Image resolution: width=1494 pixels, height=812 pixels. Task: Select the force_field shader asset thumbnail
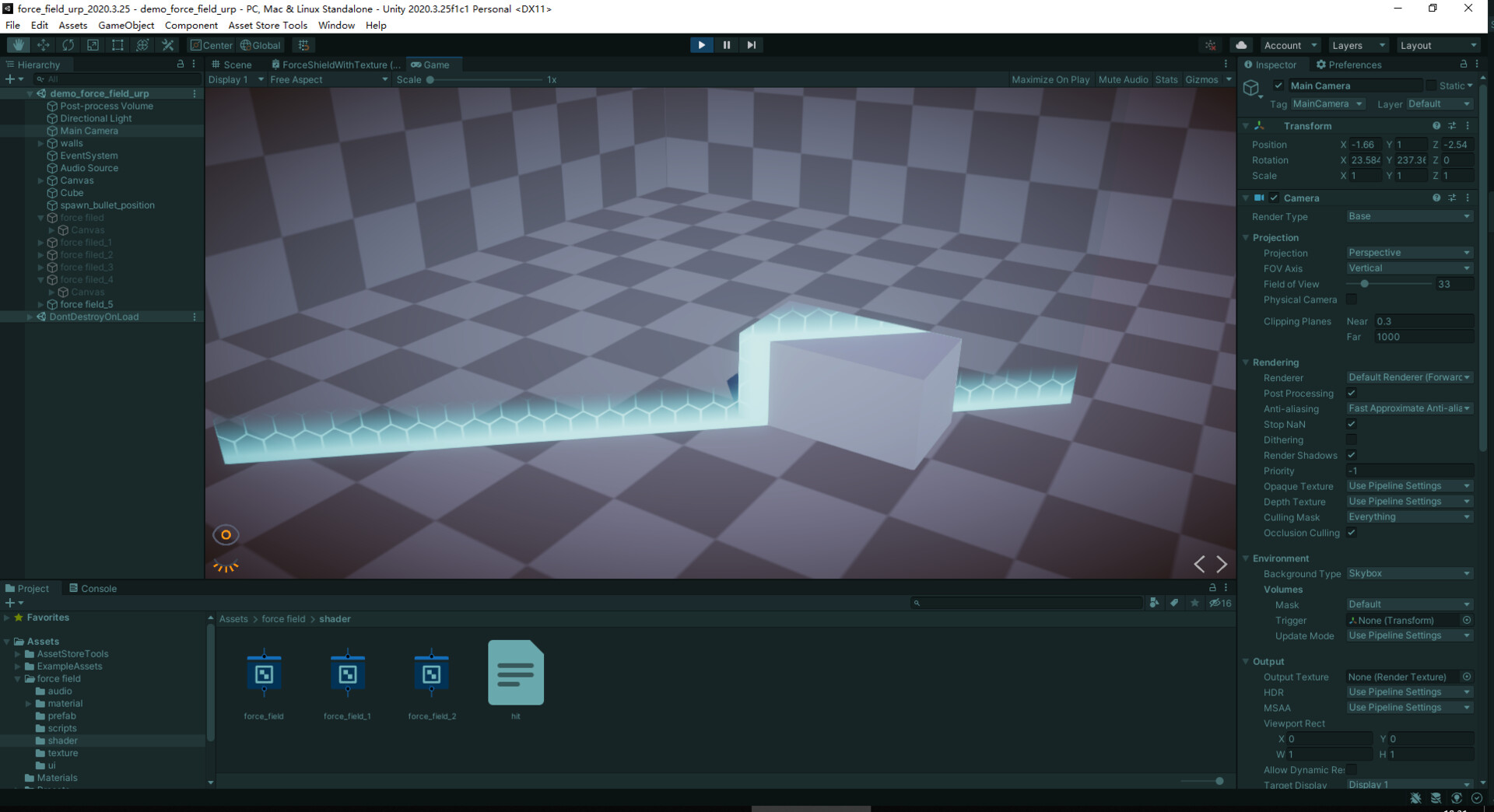click(264, 673)
